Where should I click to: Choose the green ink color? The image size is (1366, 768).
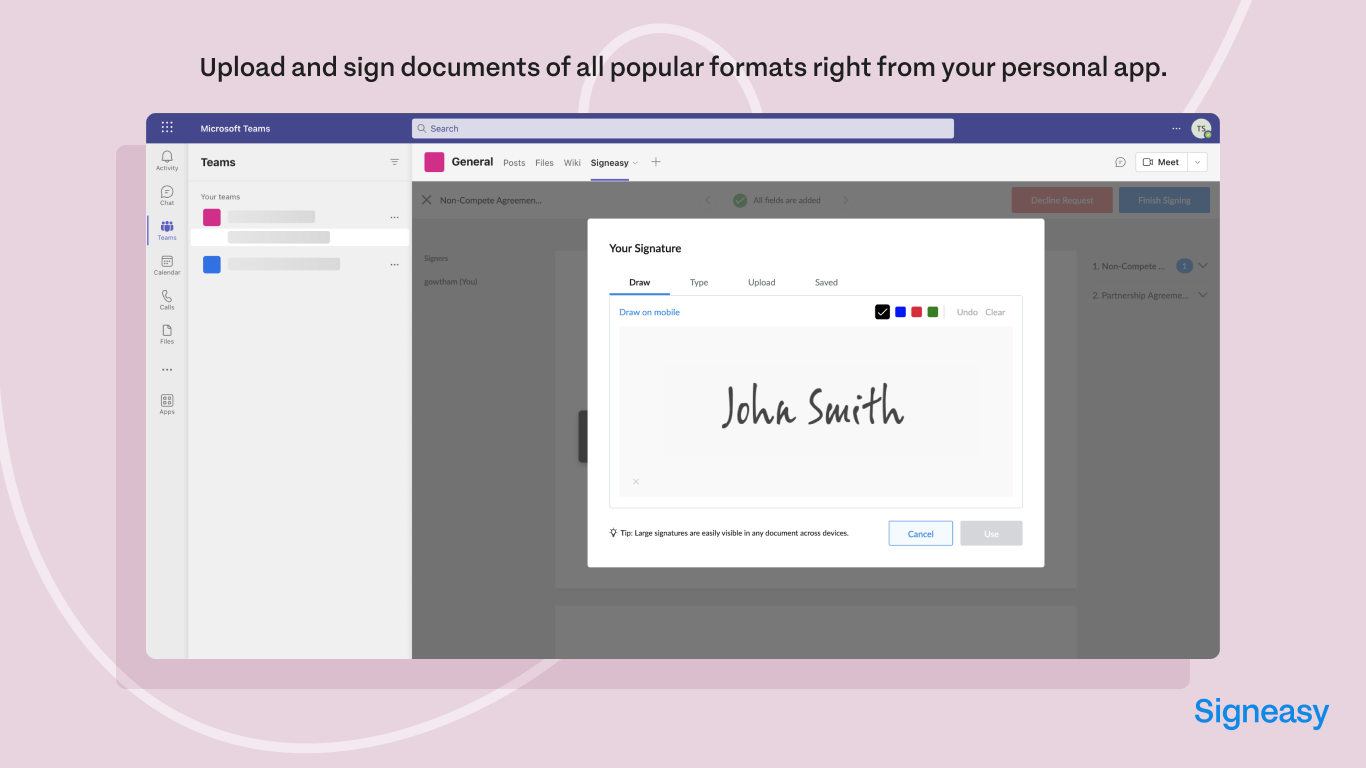click(x=932, y=312)
